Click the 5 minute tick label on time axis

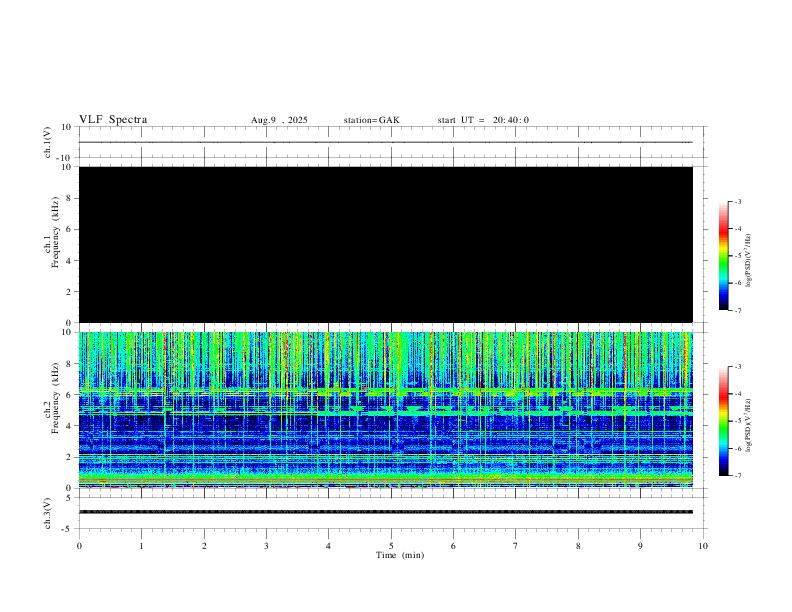pos(391,545)
